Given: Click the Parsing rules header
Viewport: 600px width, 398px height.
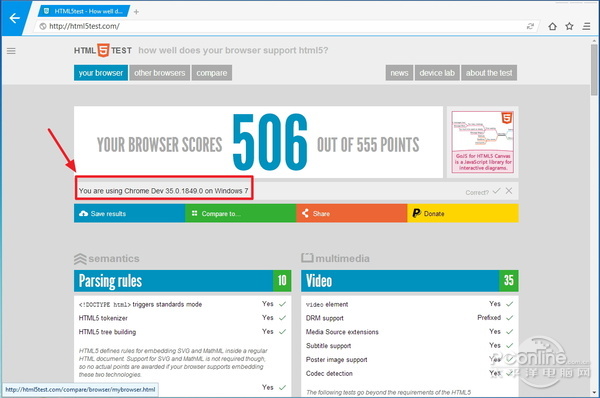Looking at the screenshot, I should click(x=183, y=281).
